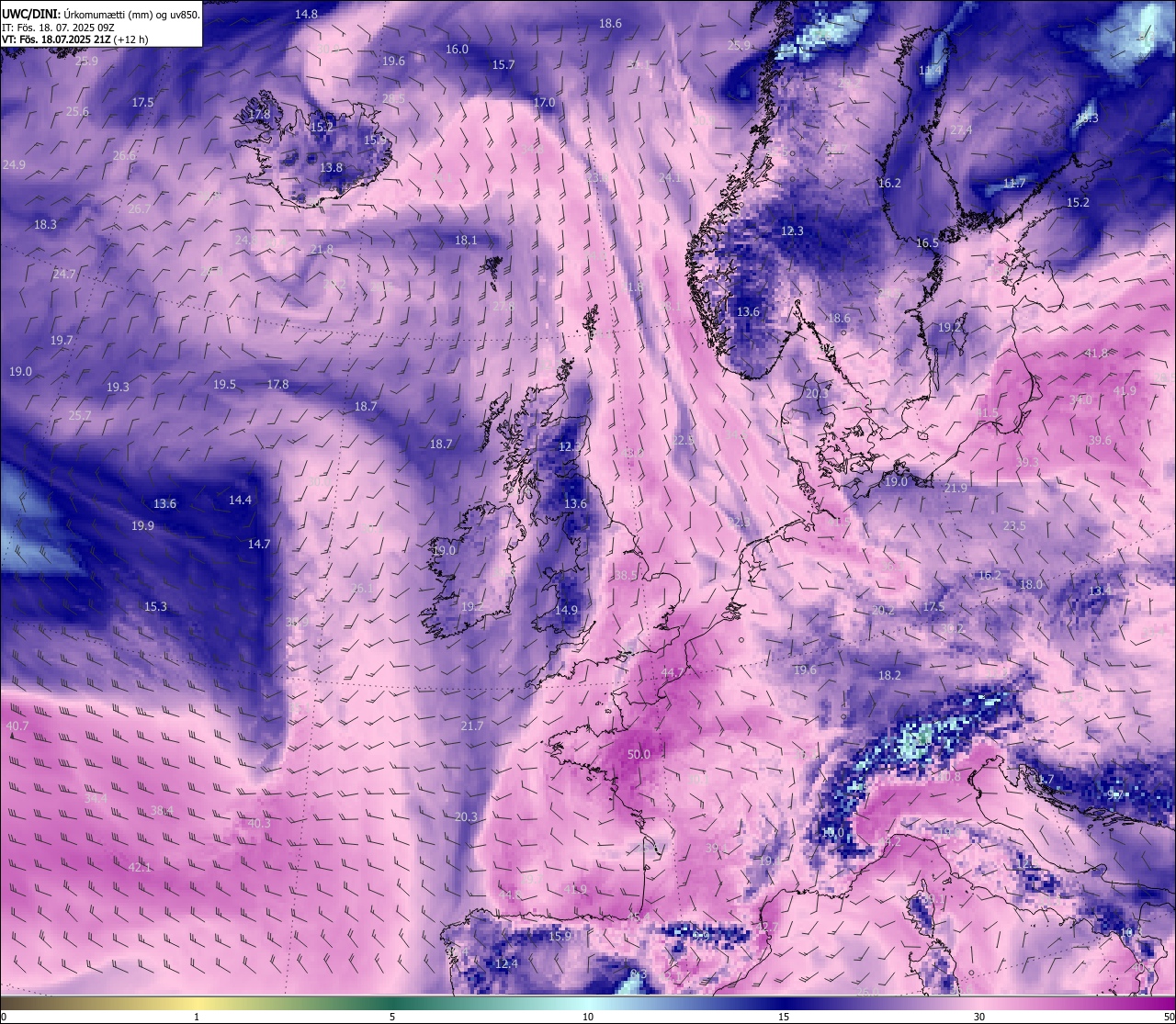The height and width of the screenshot is (1024, 1176).
Task: Click the 19.5 value in the Atlantic
Action: point(224,385)
